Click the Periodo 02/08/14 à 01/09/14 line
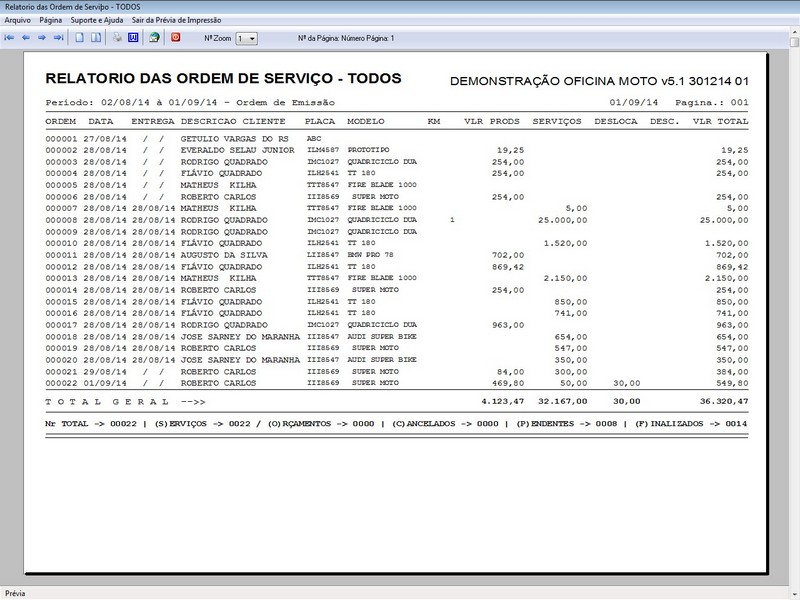Viewport: 800px width, 600px height. [x=190, y=103]
